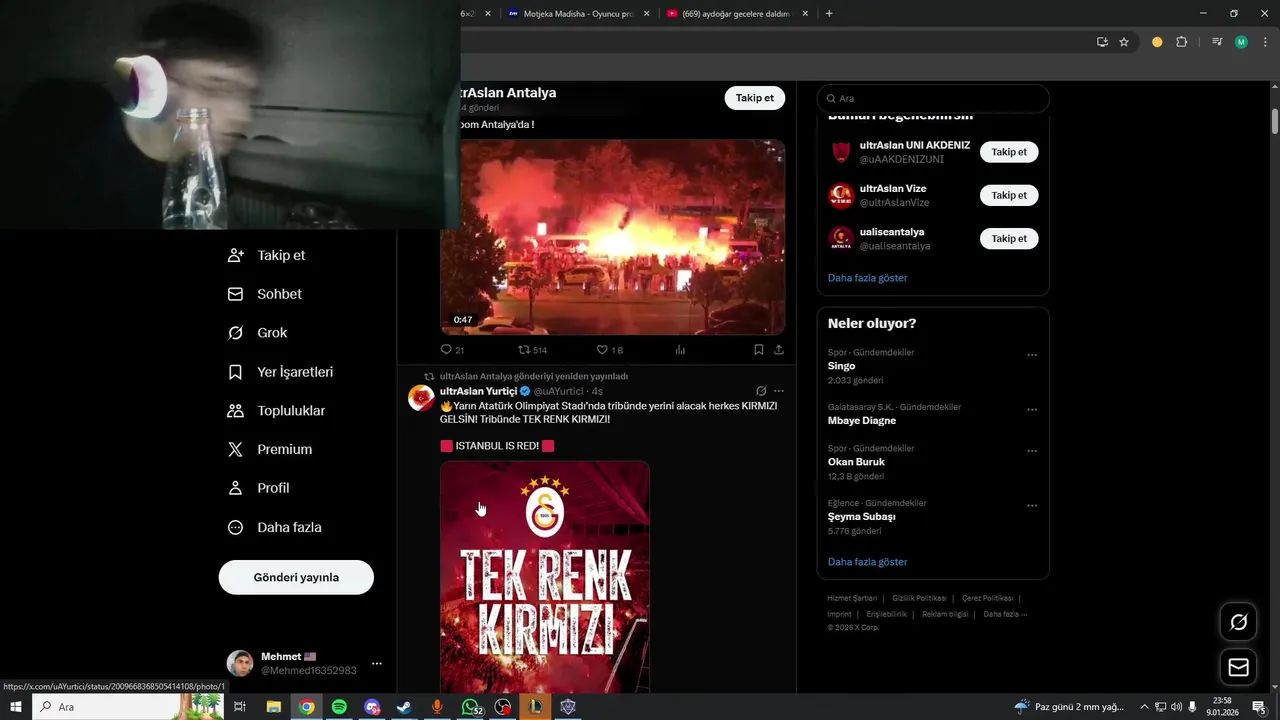Open floating messages envelope button
Viewport: 1280px width, 720px height.
[1239, 667]
